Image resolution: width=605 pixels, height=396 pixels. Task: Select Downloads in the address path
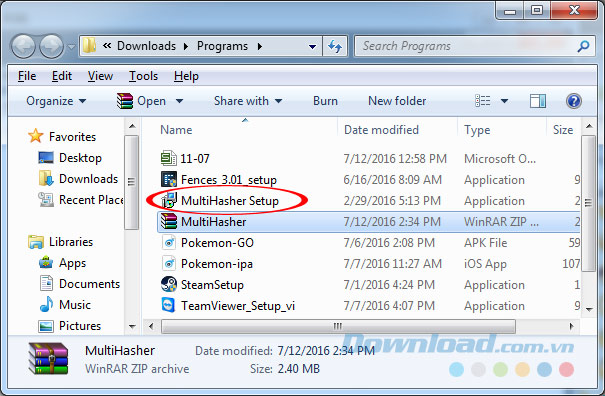click(146, 46)
